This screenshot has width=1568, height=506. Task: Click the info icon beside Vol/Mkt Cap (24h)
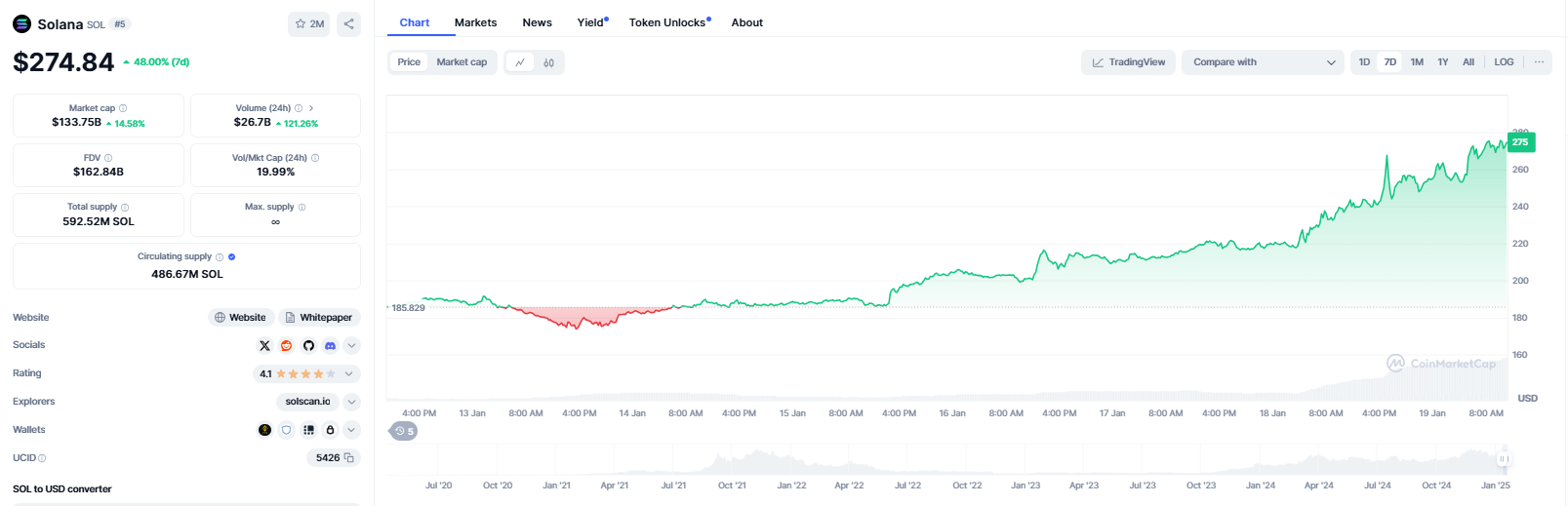point(315,158)
